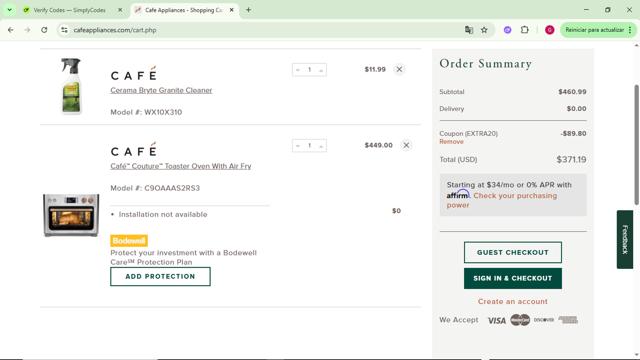Click the Bodewell badge

pos(129,241)
